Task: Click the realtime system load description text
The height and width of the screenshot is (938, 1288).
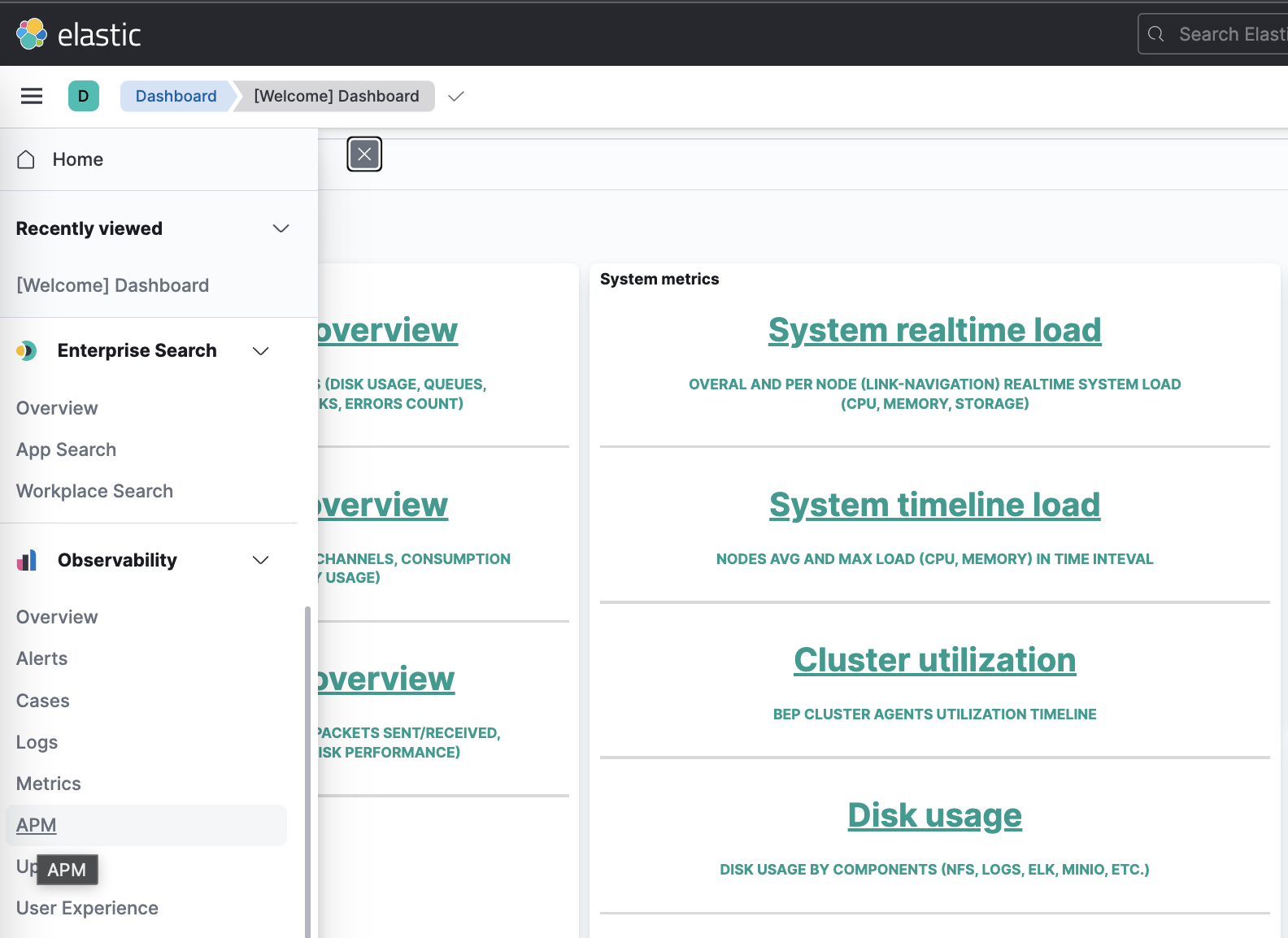Action: point(935,394)
